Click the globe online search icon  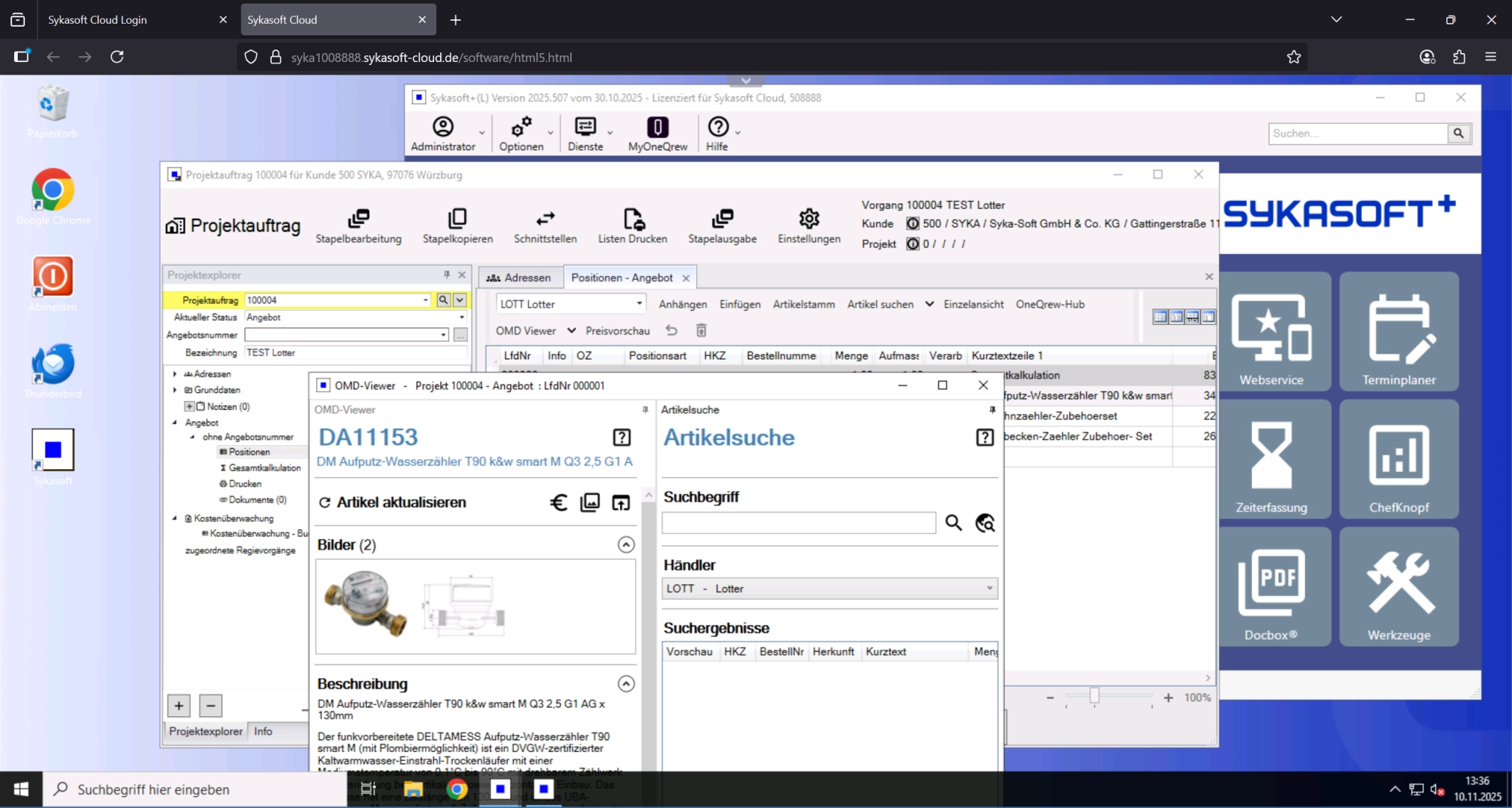(x=985, y=523)
